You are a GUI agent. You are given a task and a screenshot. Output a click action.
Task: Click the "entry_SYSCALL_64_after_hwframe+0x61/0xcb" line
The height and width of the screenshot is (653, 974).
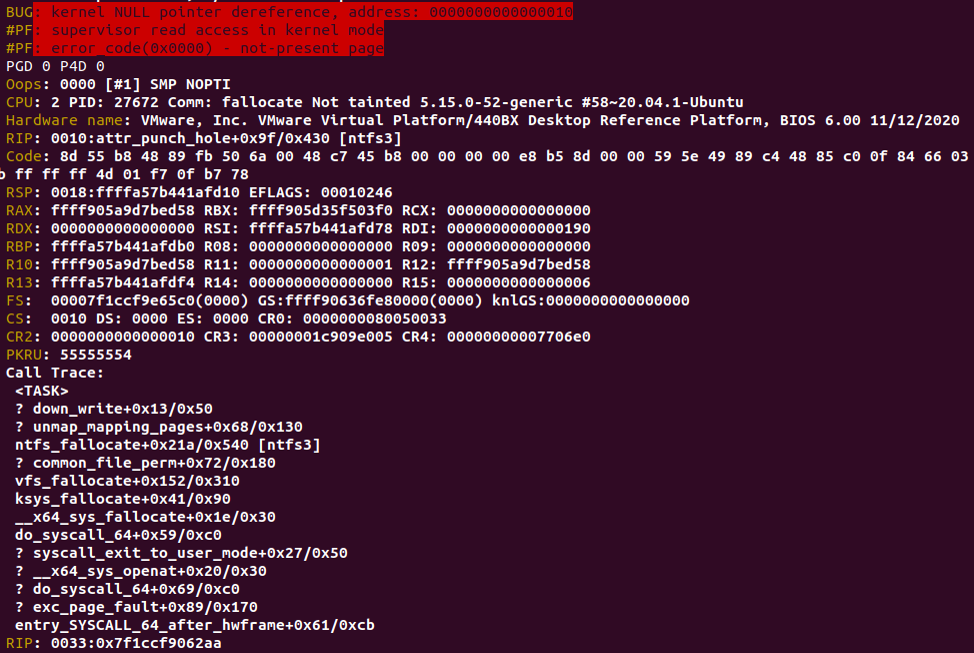pos(194,624)
